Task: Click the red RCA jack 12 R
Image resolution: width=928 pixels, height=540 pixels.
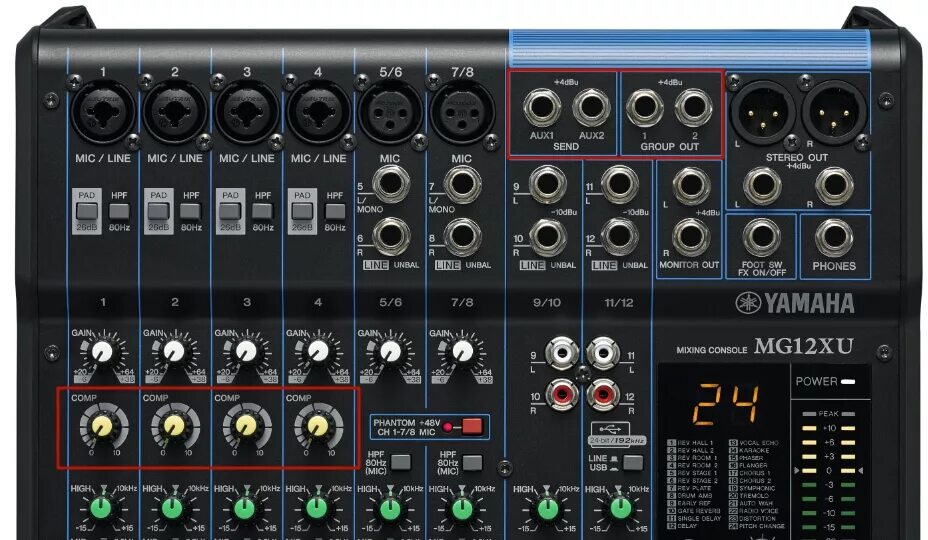Action: tap(603, 394)
